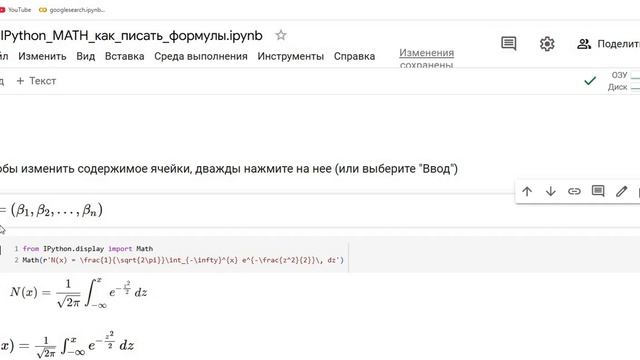Open the Справка menu
The width and height of the screenshot is (640, 360).
pyautogui.click(x=354, y=56)
